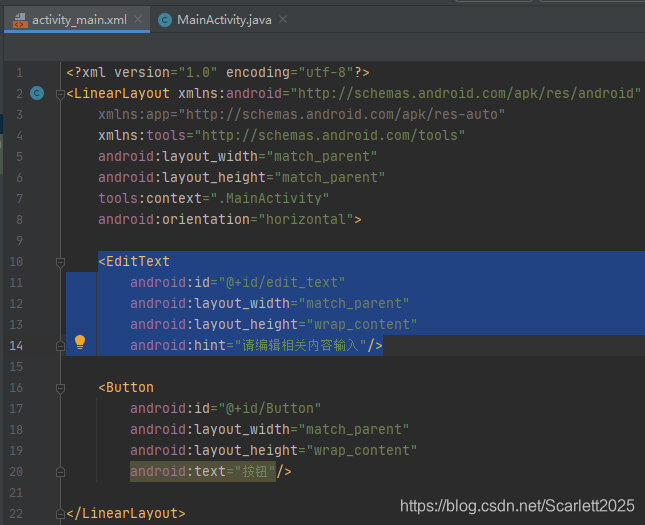Click the "@+id/Button" id value
The width and height of the screenshot is (645, 525).
click(269, 408)
